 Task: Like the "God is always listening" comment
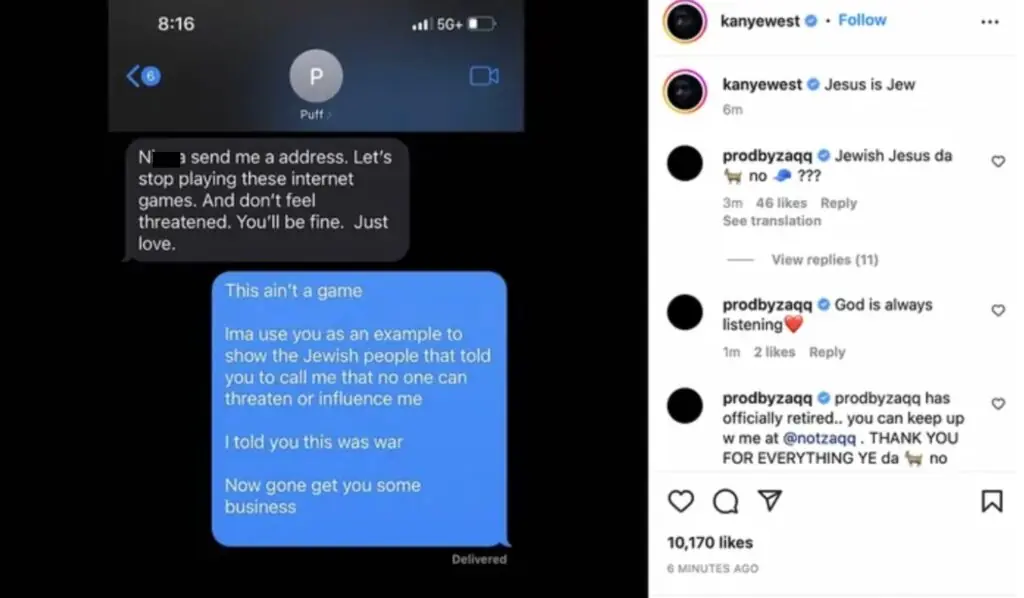(x=998, y=310)
